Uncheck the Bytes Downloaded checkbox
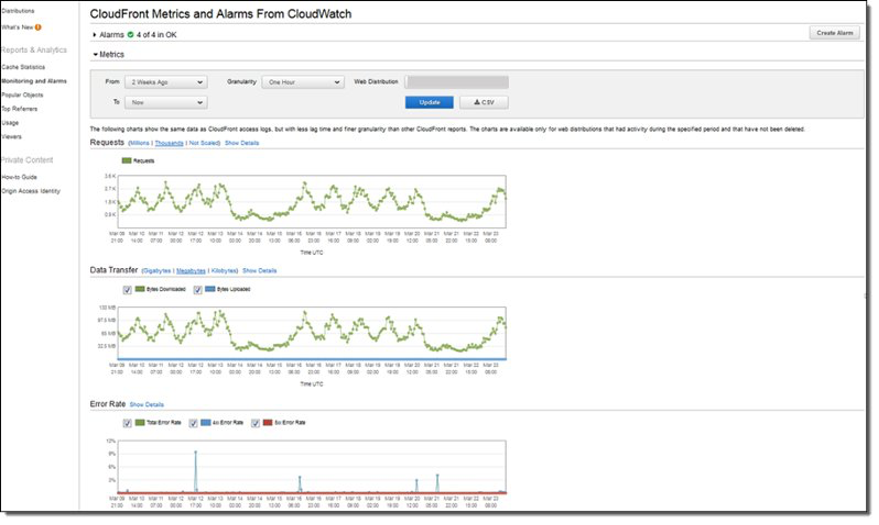879x525 pixels. pos(127,290)
